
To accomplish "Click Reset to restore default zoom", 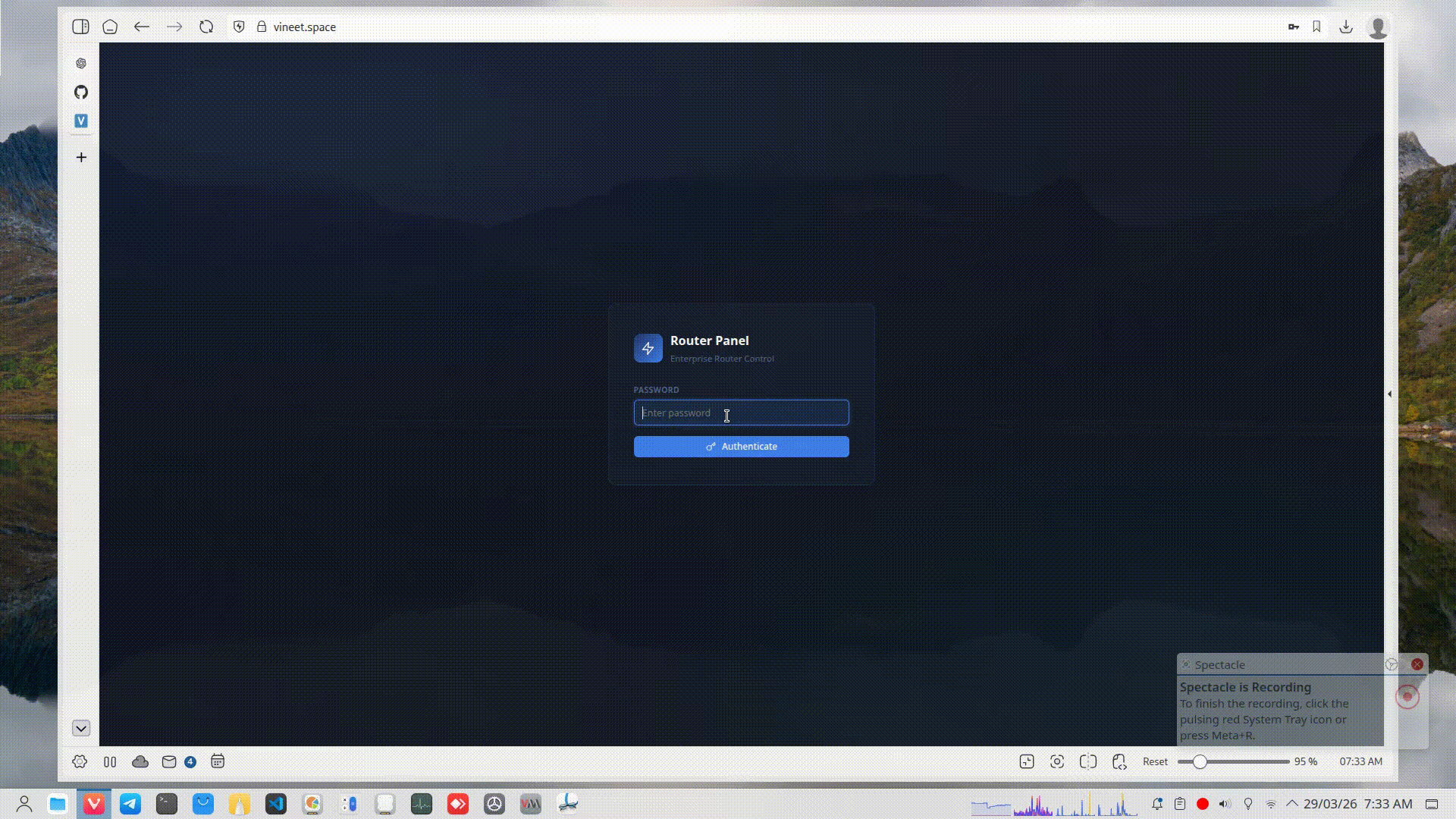I will [x=1154, y=762].
